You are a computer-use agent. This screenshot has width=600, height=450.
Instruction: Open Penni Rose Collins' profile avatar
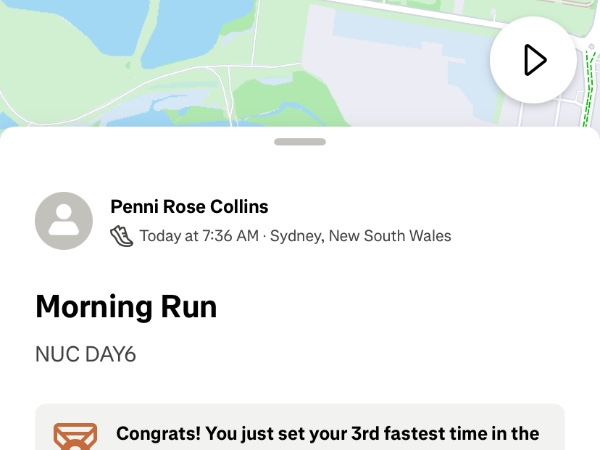64,221
